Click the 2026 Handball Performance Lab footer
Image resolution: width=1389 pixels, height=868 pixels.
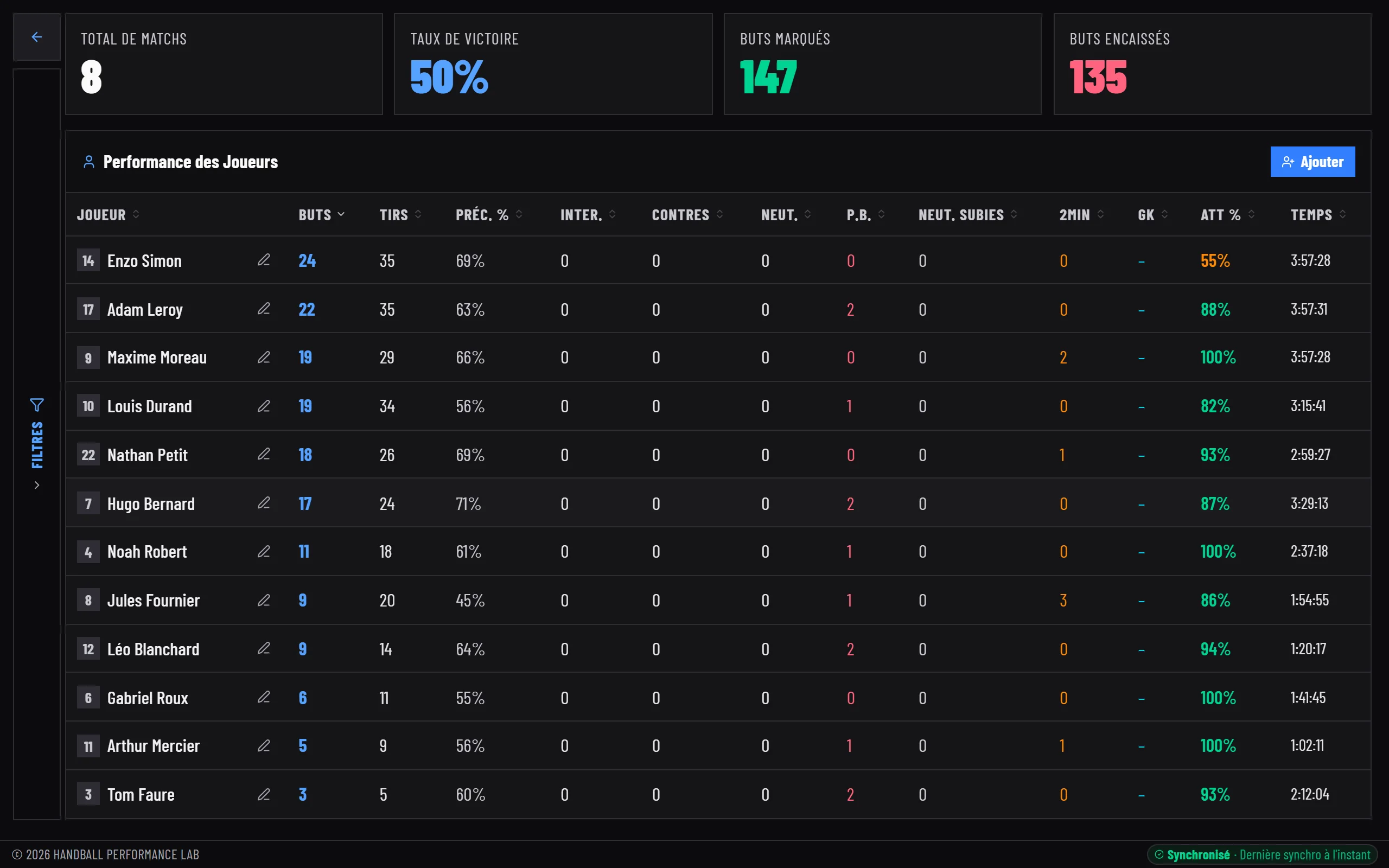tap(106, 854)
